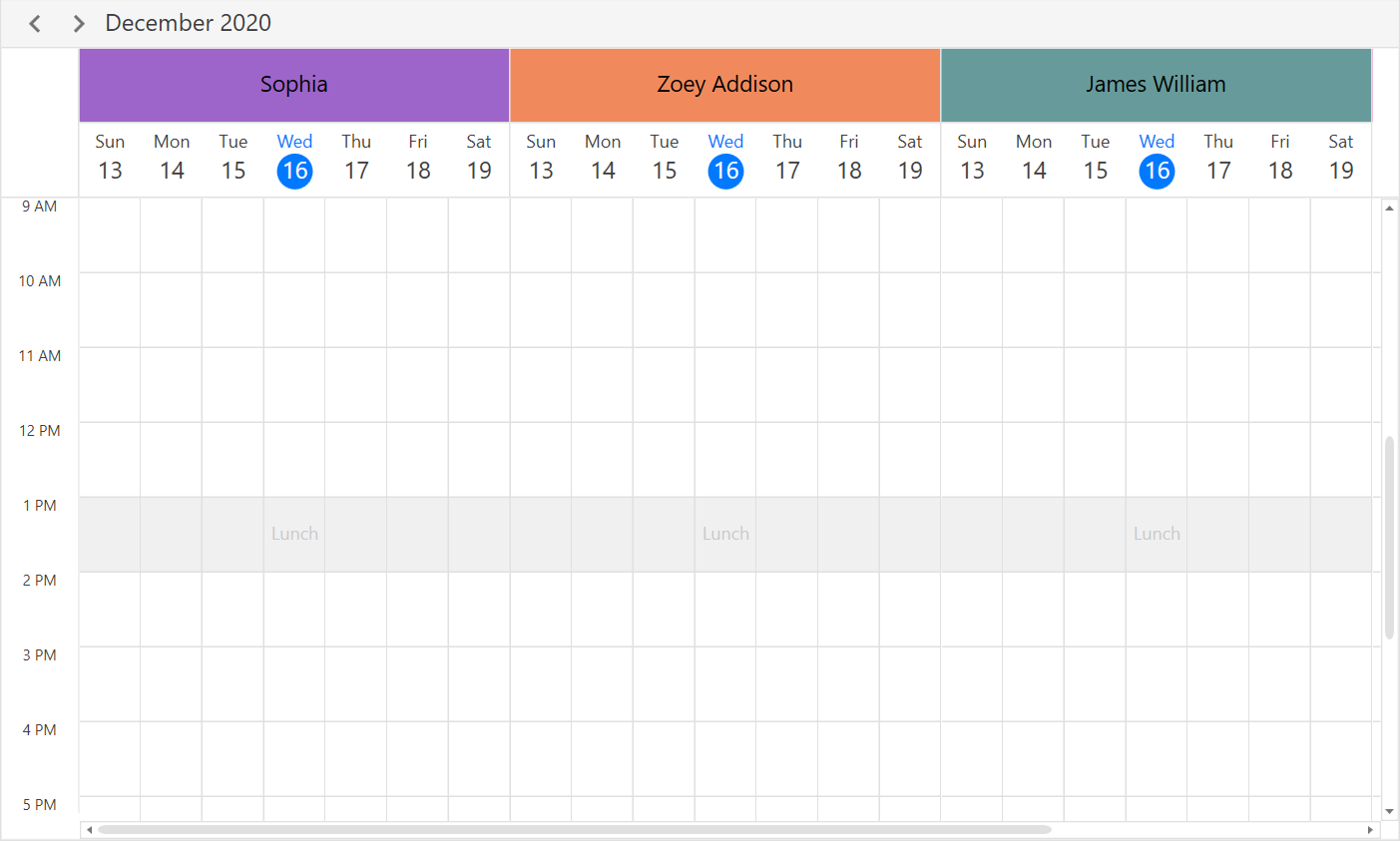Image resolution: width=1400 pixels, height=841 pixels.
Task: Select the Zoey Addison resource header
Action: [x=725, y=85]
